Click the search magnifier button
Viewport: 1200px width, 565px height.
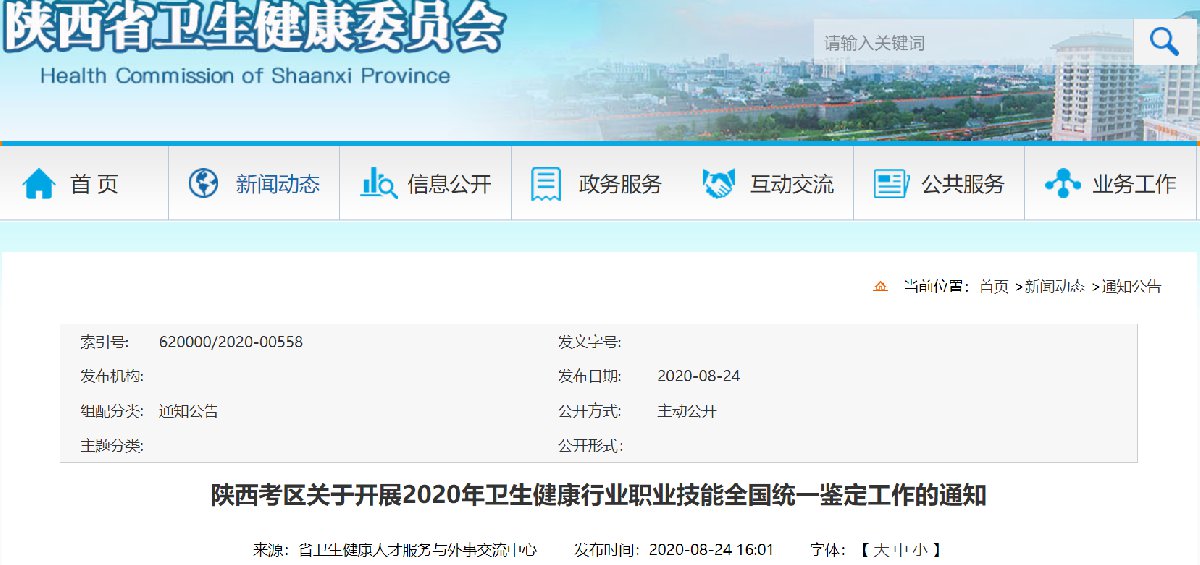pos(1164,42)
